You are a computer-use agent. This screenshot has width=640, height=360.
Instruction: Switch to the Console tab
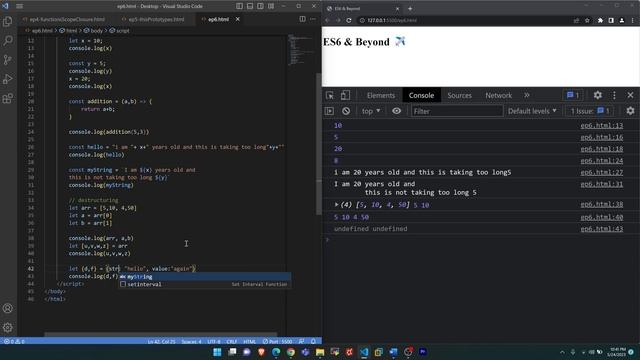tap(421, 96)
